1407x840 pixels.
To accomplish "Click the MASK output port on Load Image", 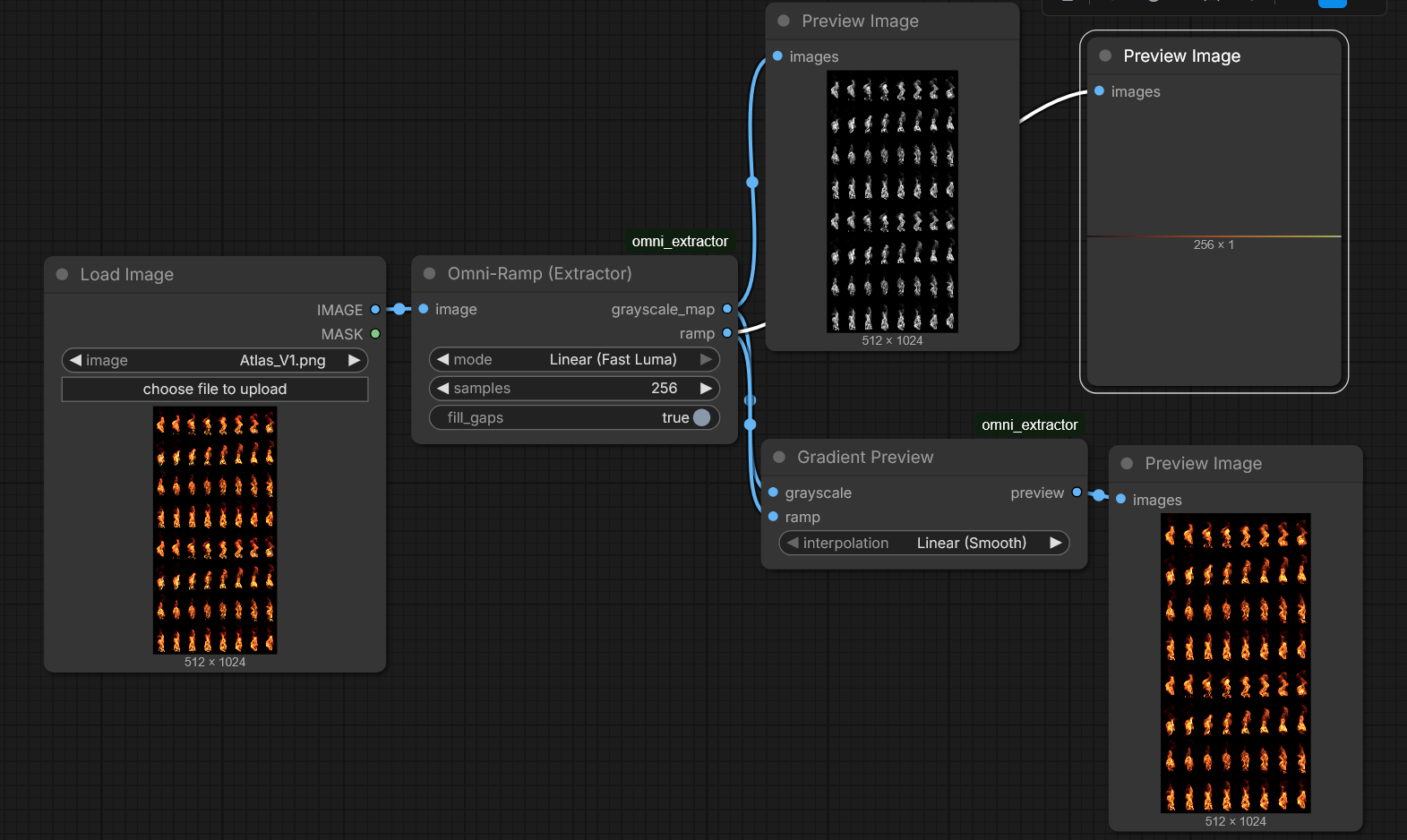I will click(375, 334).
